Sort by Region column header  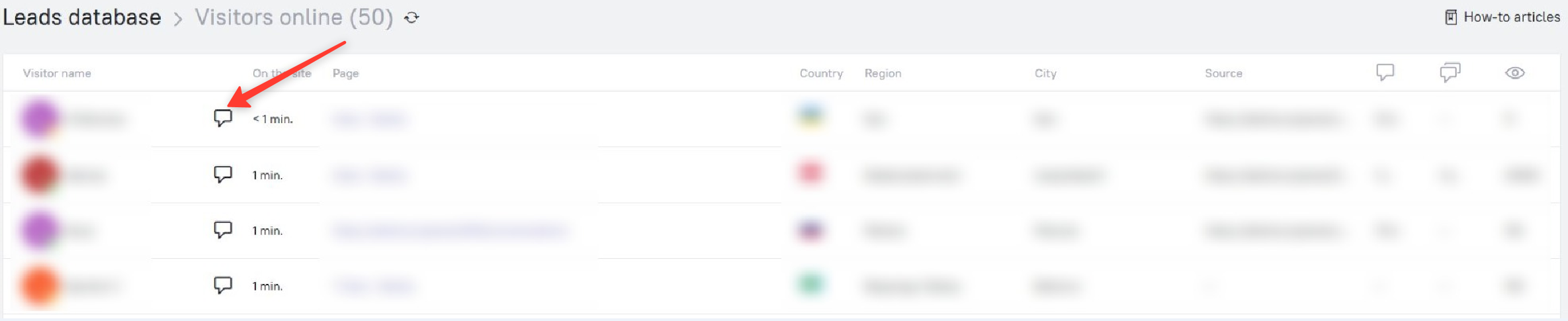point(883,73)
